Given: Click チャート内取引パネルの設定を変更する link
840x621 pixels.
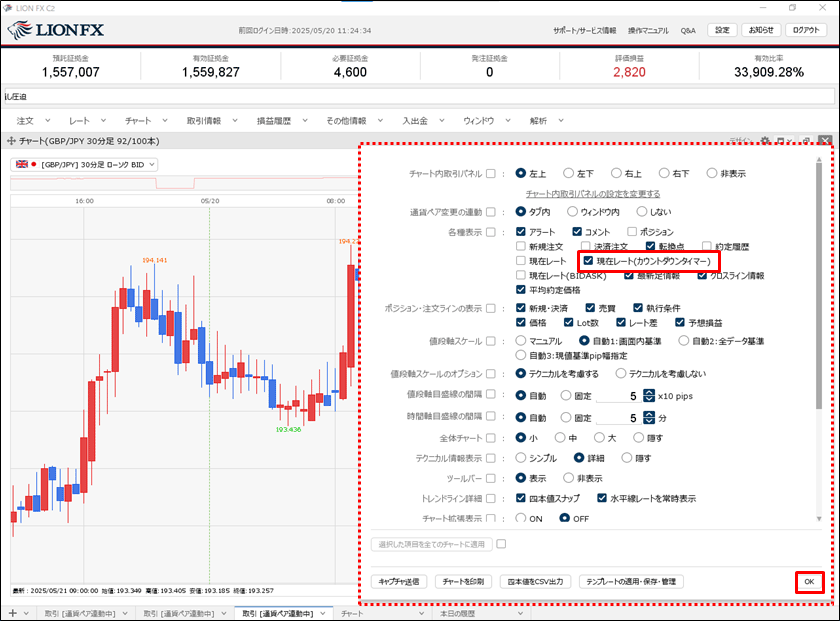Looking at the screenshot, I should tap(592, 193).
